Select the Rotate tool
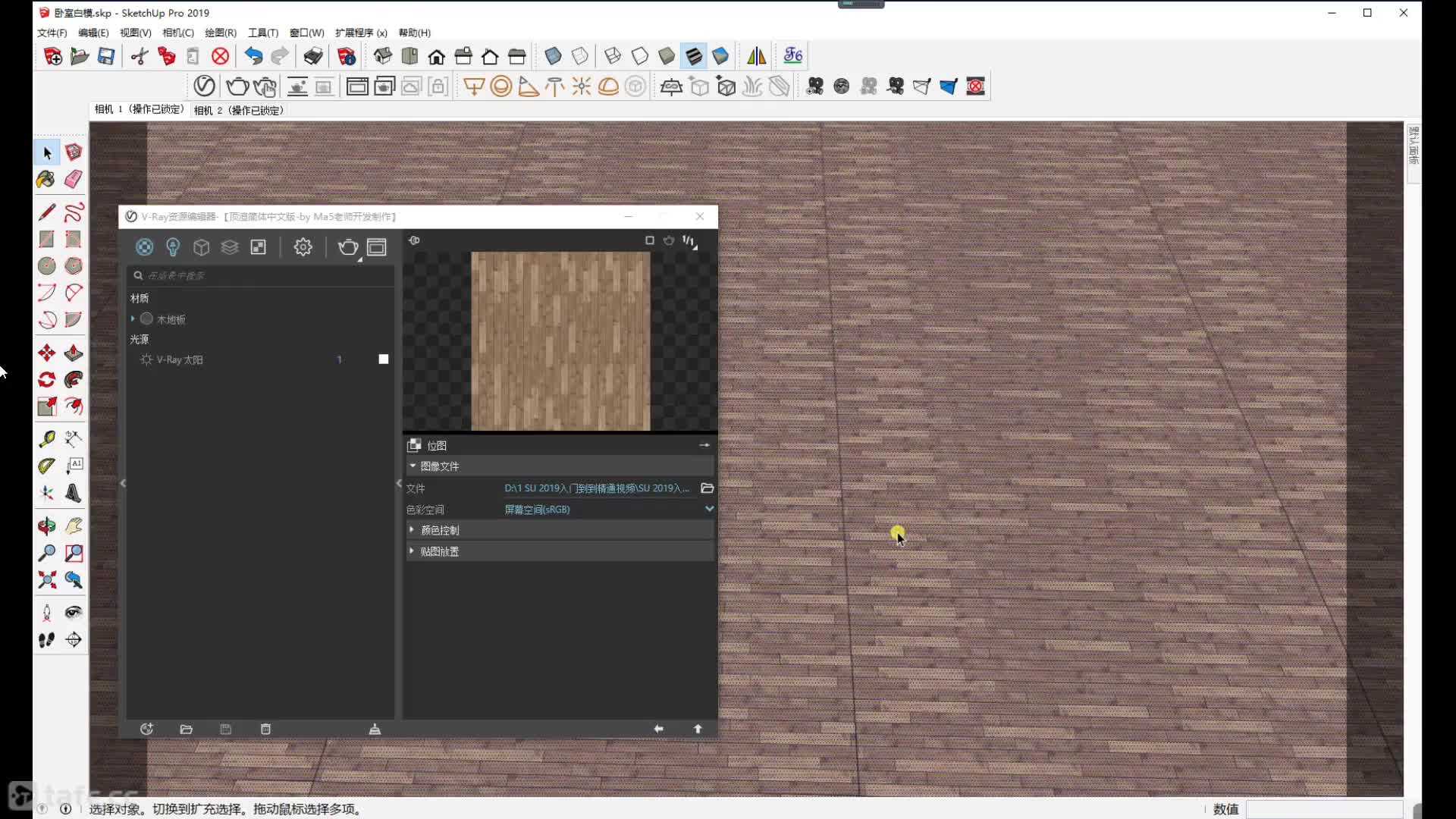Image resolution: width=1456 pixels, height=819 pixels. 47,379
